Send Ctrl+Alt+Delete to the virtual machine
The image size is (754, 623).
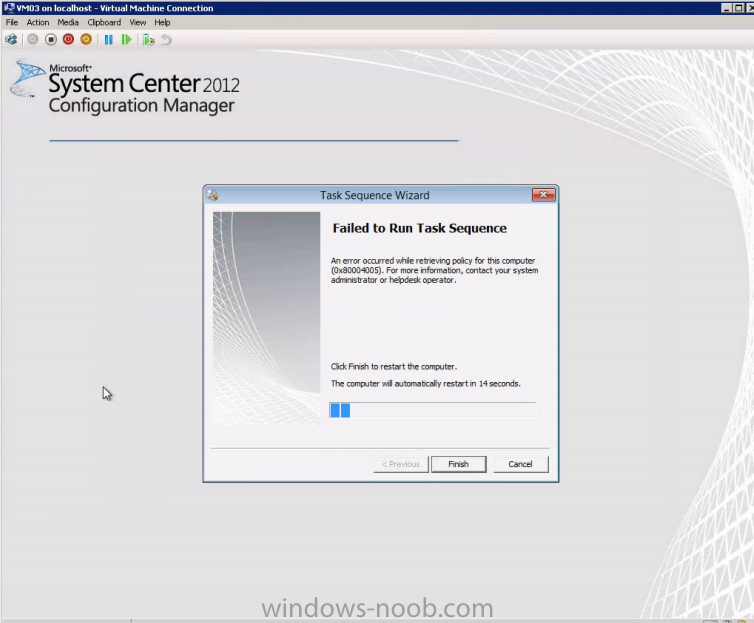(x=11, y=40)
